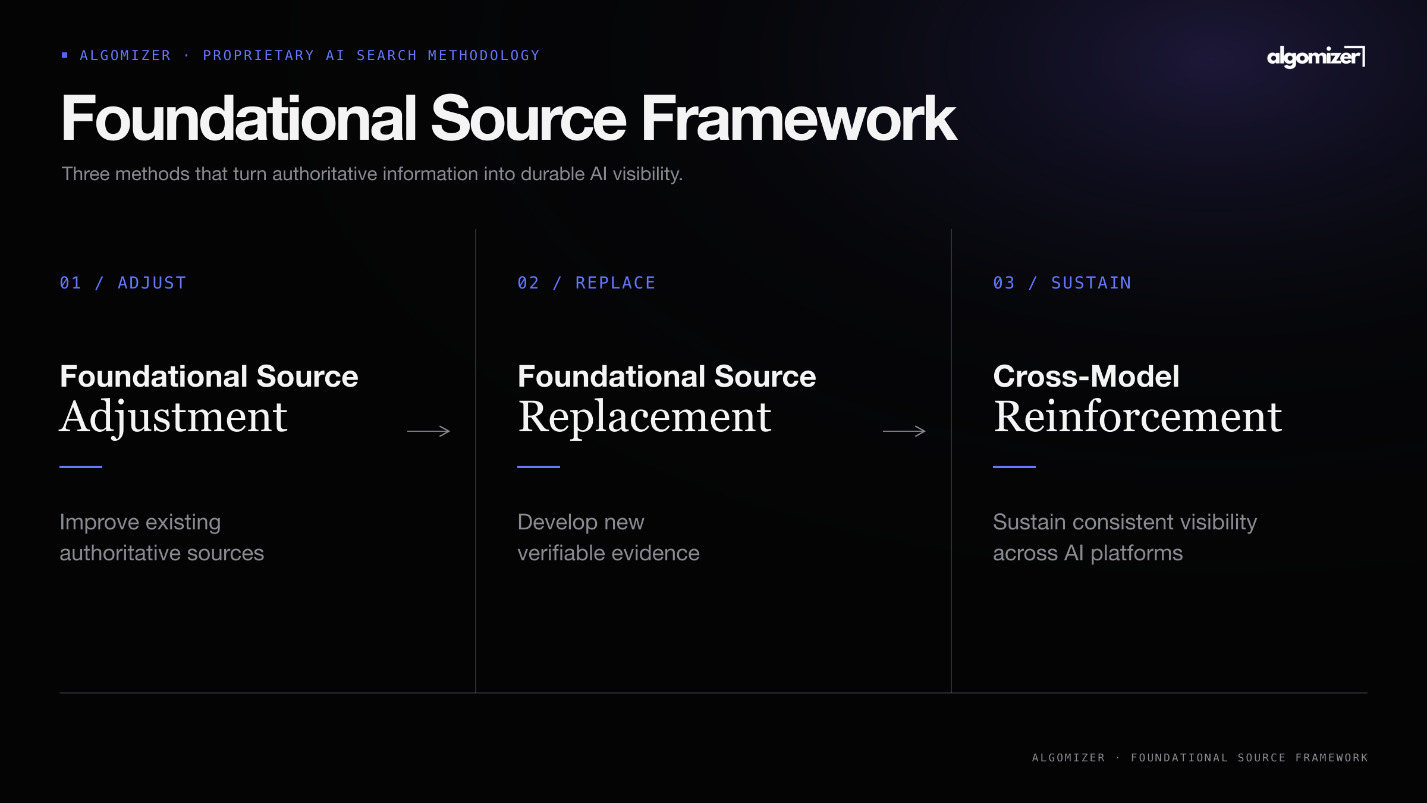Click 'Develop new verifiable evidence' description
Image resolution: width=1427 pixels, height=803 pixels.
point(608,538)
